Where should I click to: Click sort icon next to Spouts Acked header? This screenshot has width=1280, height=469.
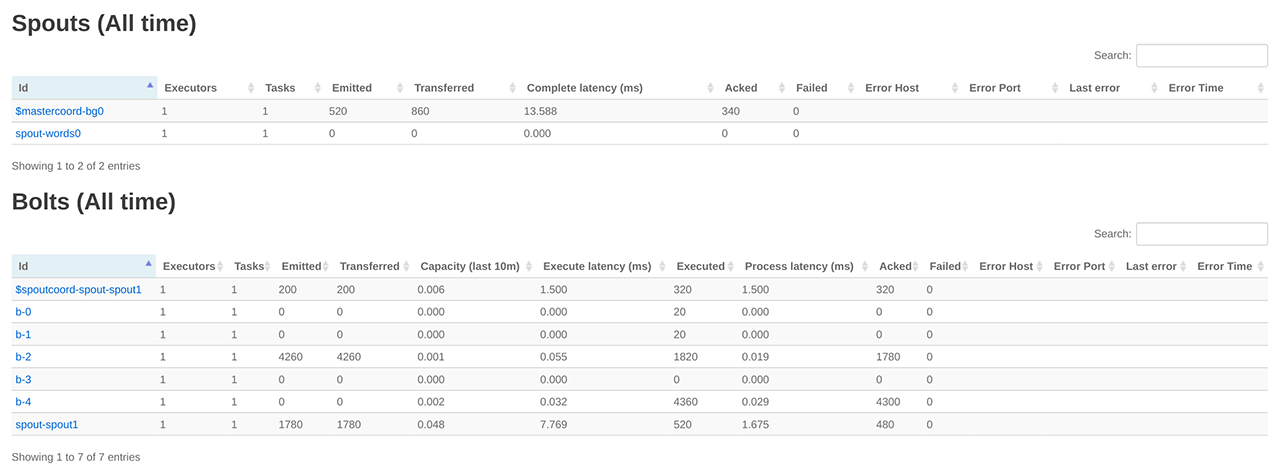point(782,88)
